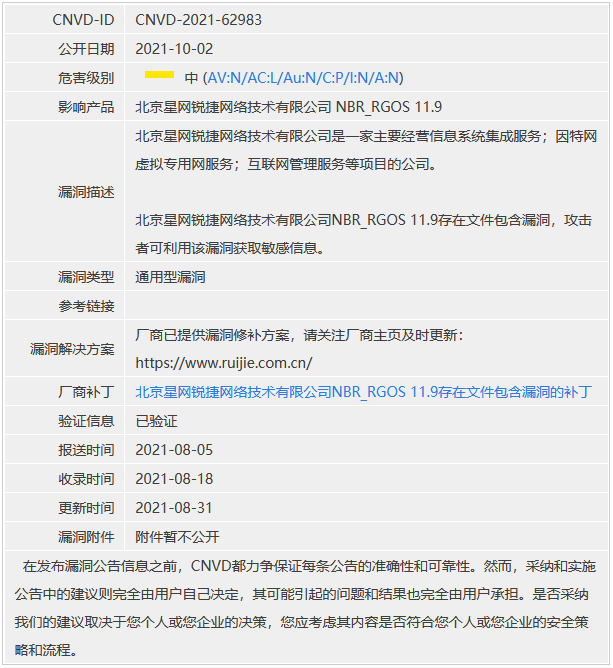Viewport: 613px width, 668px height.
Task: Select the line 厂商已提供漏洞修补方案
Action: pos(299,335)
